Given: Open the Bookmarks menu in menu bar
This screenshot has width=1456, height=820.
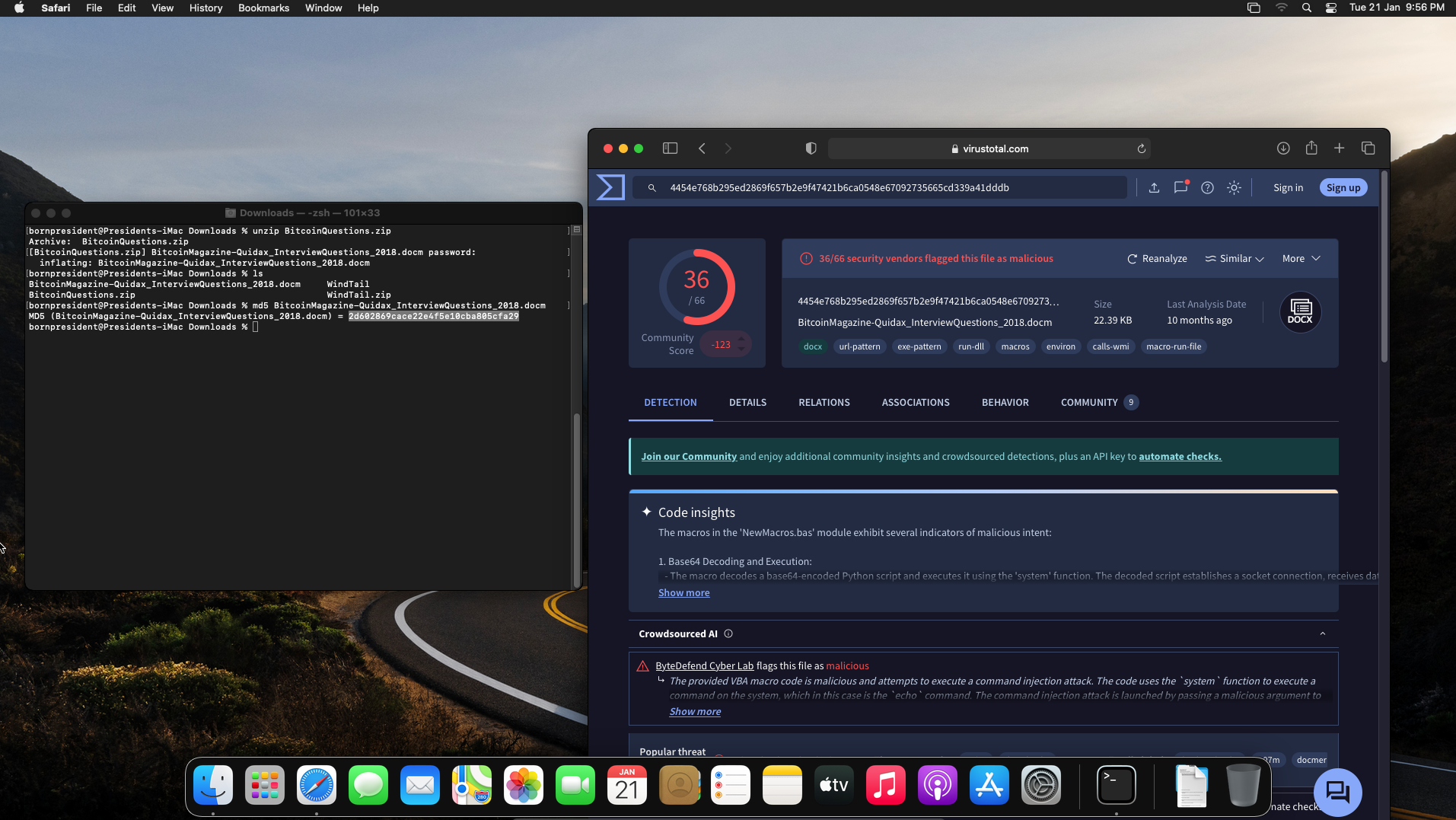Looking at the screenshot, I should (263, 8).
